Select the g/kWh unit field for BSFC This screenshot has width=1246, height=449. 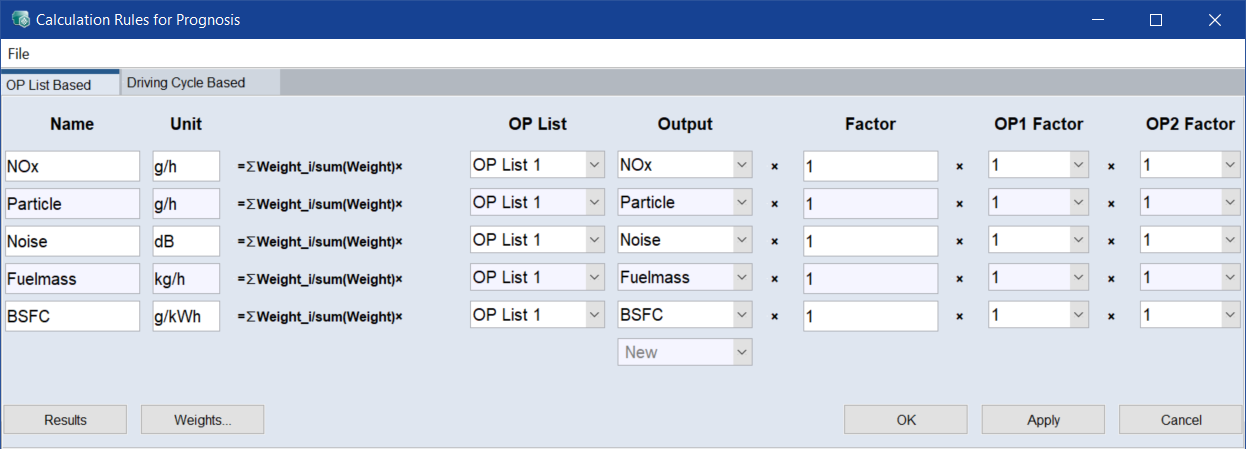186,316
